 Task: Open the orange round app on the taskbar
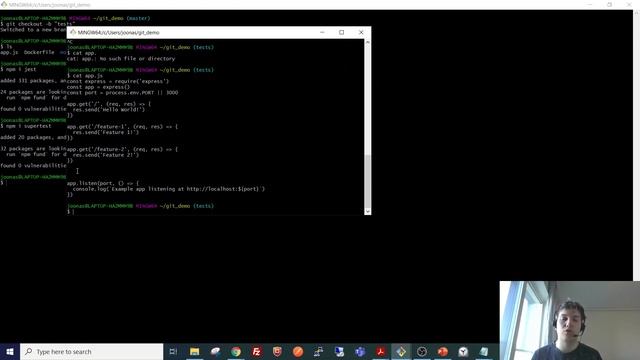[x=298, y=351]
